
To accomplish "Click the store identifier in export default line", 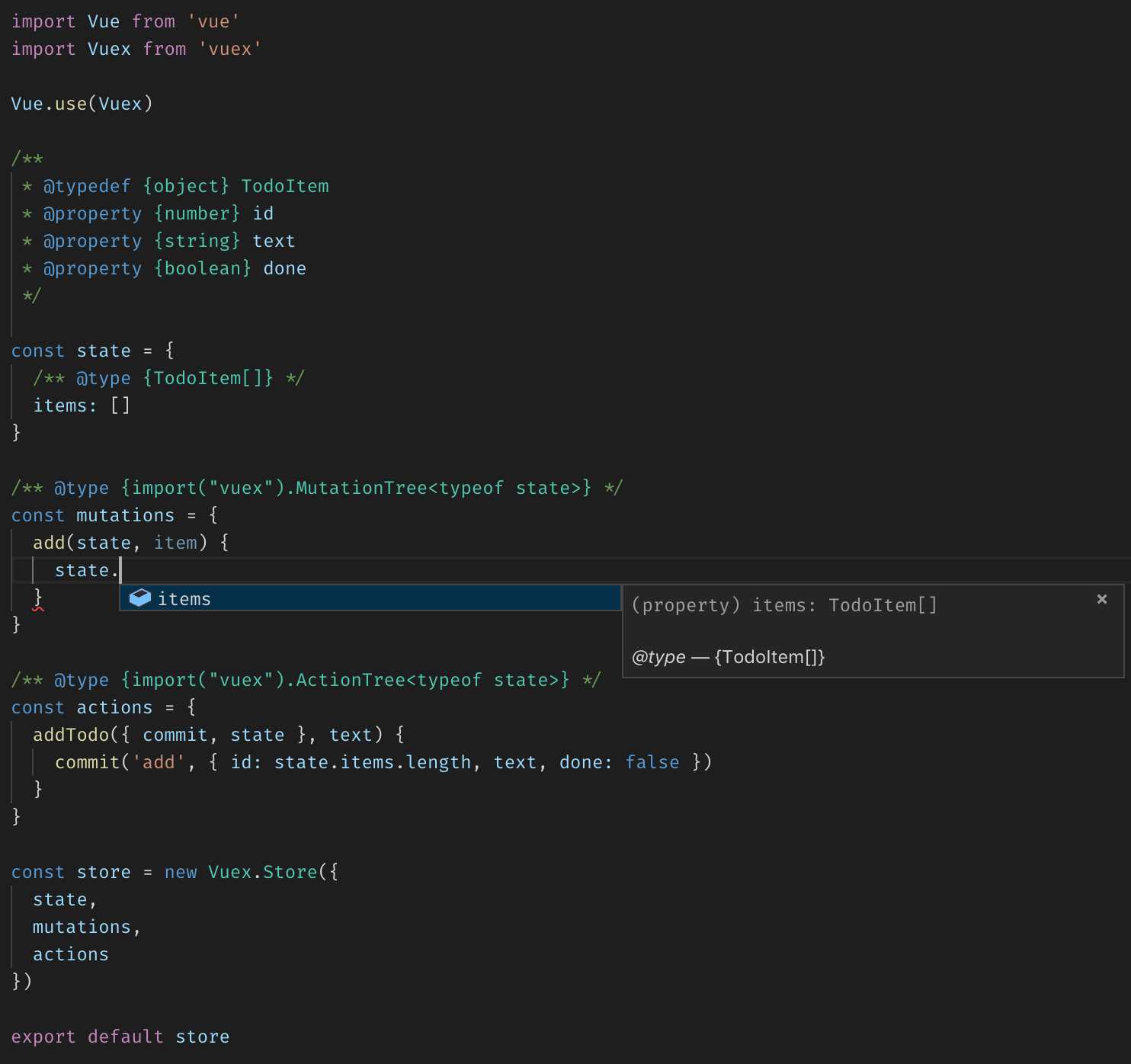I will click(202, 1037).
